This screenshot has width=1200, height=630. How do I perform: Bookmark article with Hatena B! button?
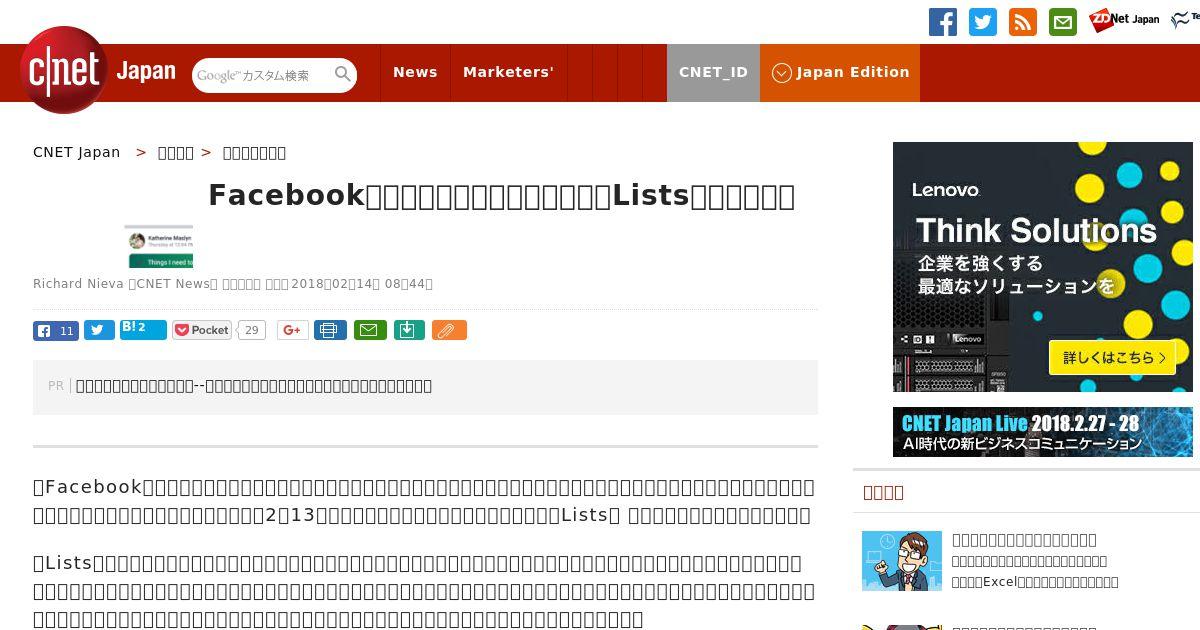point(143,330)
